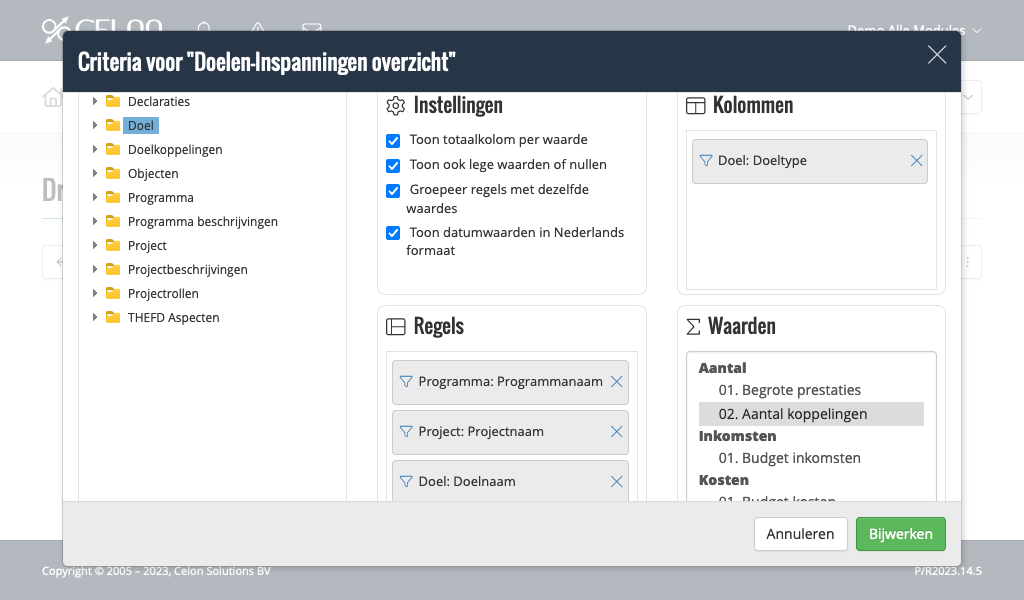Uncheck Toon totaalkolom per waarde
Image resolution: width=1024 pixels, height=600 pixels.
pos(393,141)
